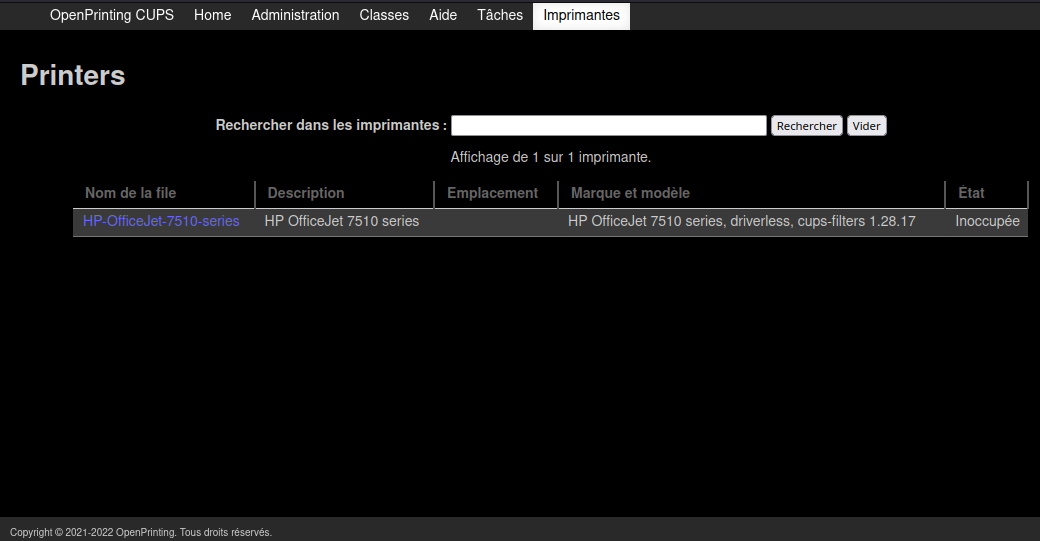Select the Inoccupée status cell
The width and height of the screenshot is (1040, 541).
(x=987, y=221)
